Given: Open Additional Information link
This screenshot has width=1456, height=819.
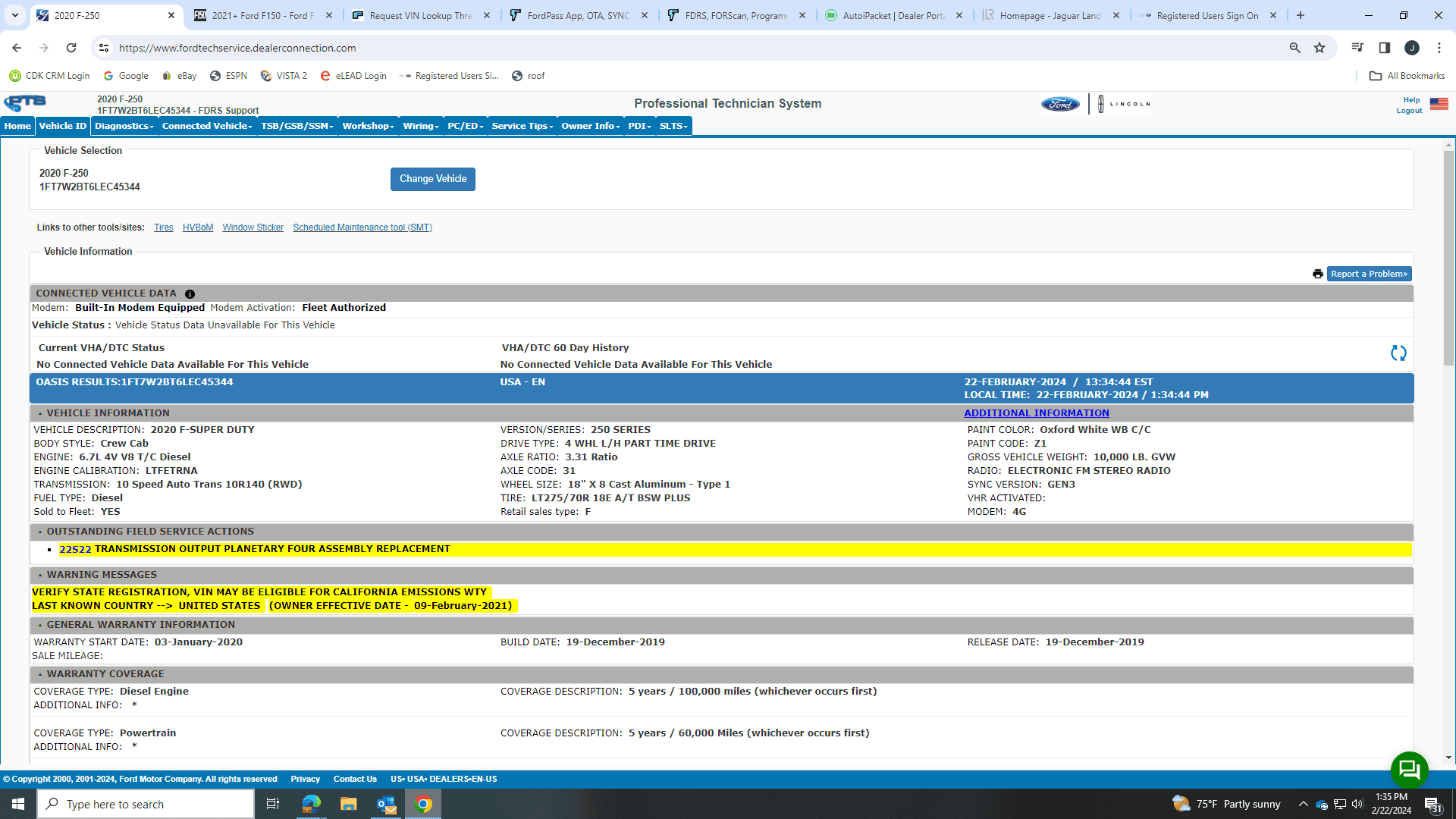Looking at the screenshot, I should coord(1037,413).
